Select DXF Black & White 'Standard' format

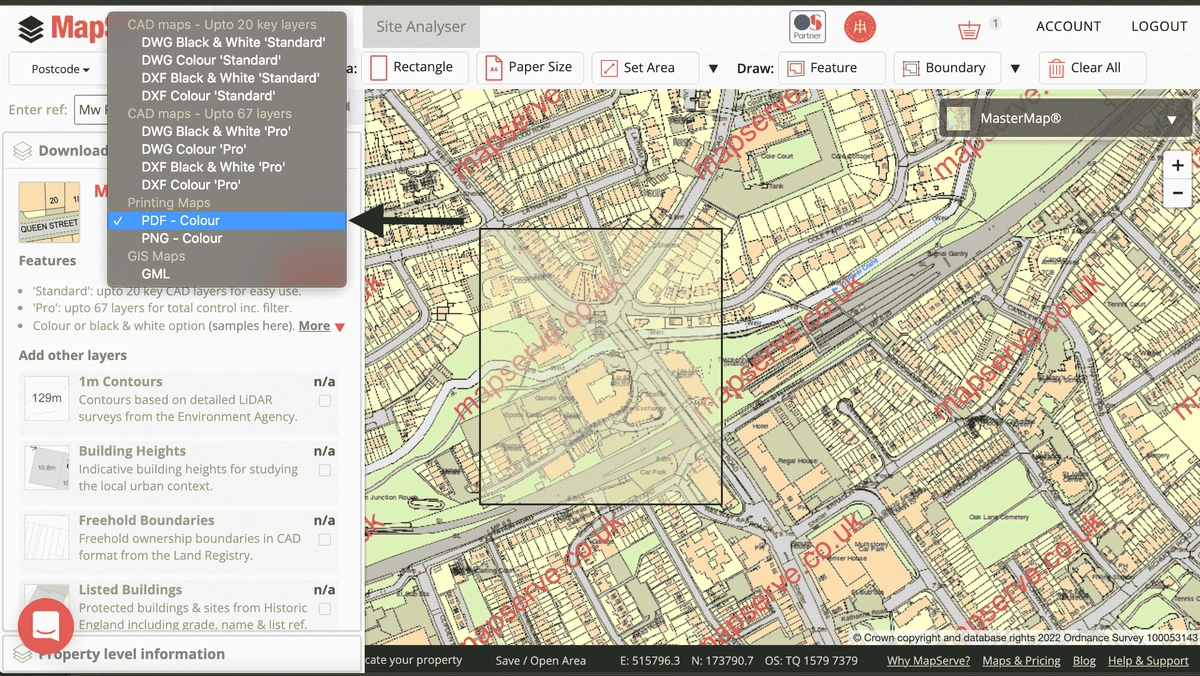point(227,78)
